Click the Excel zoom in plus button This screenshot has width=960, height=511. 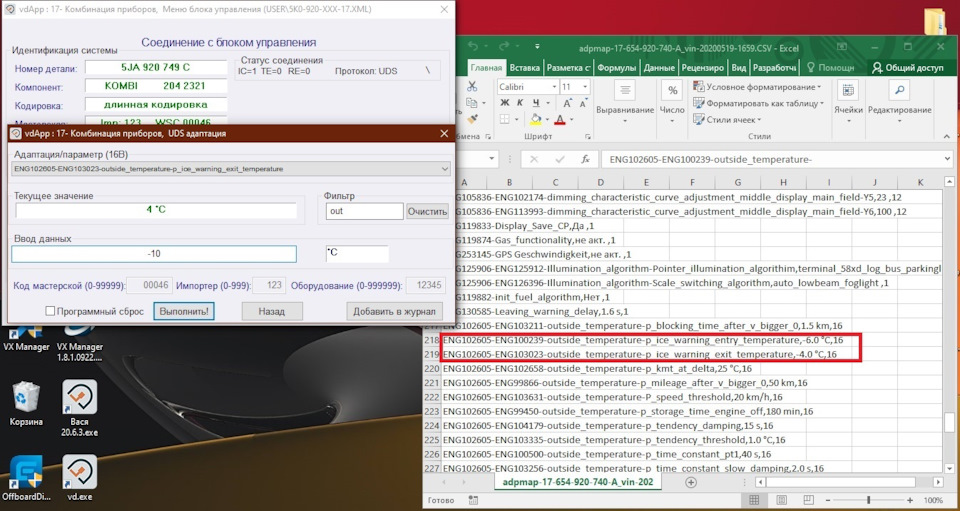coord(910,500)
